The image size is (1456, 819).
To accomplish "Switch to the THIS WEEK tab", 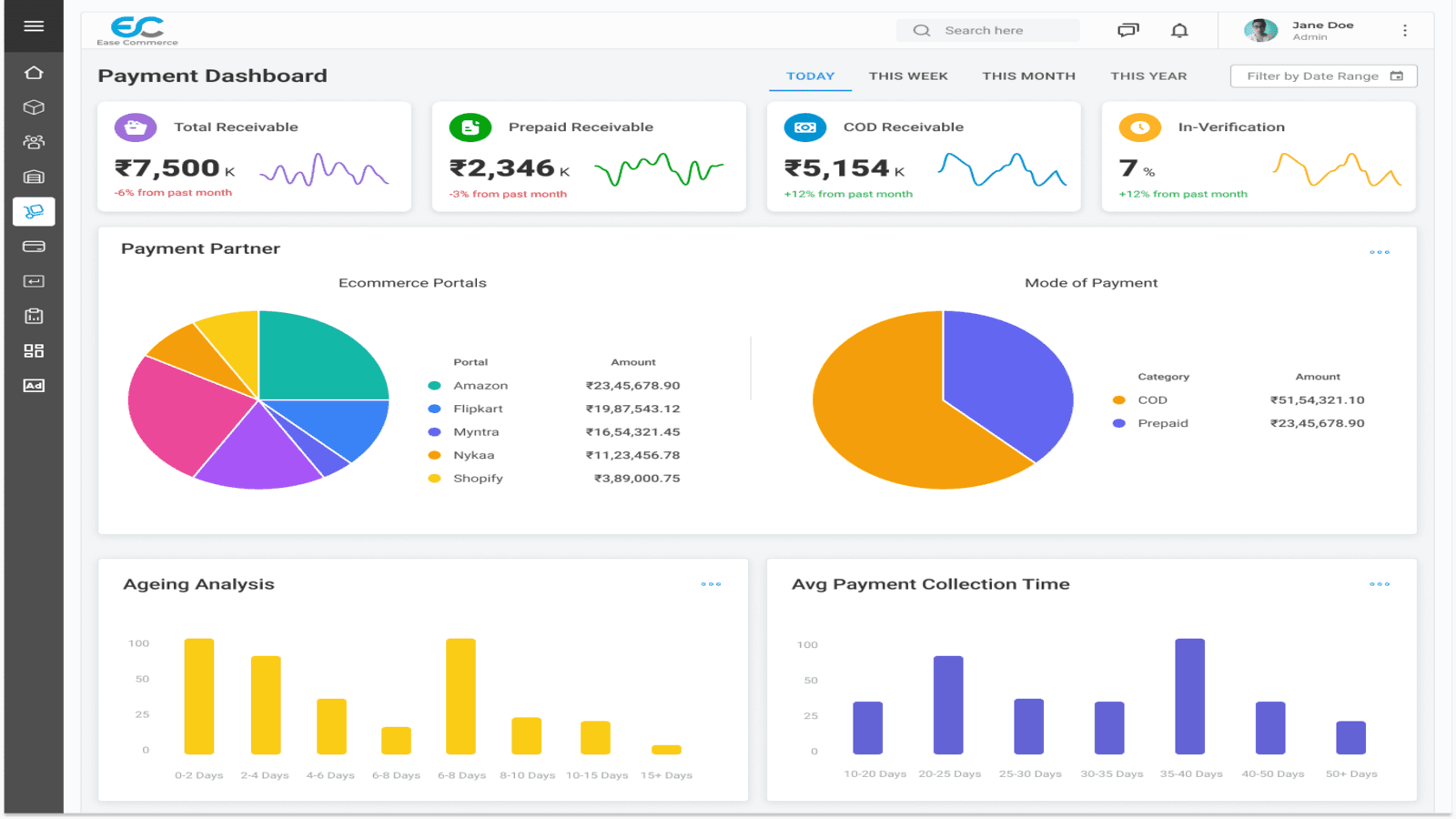I will click(x=907, y=76).
